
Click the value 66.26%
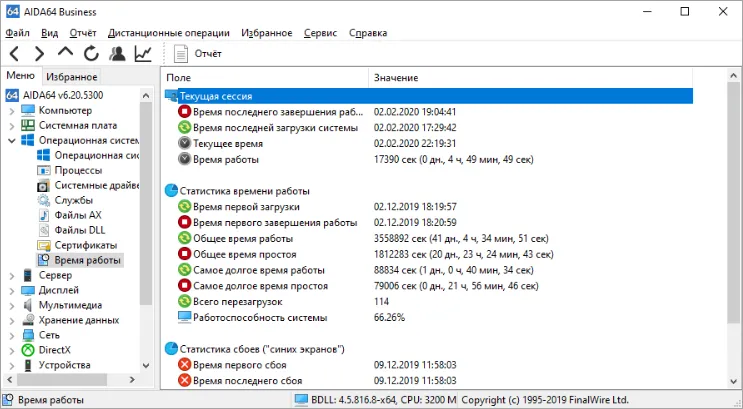(x=390, y=318)
